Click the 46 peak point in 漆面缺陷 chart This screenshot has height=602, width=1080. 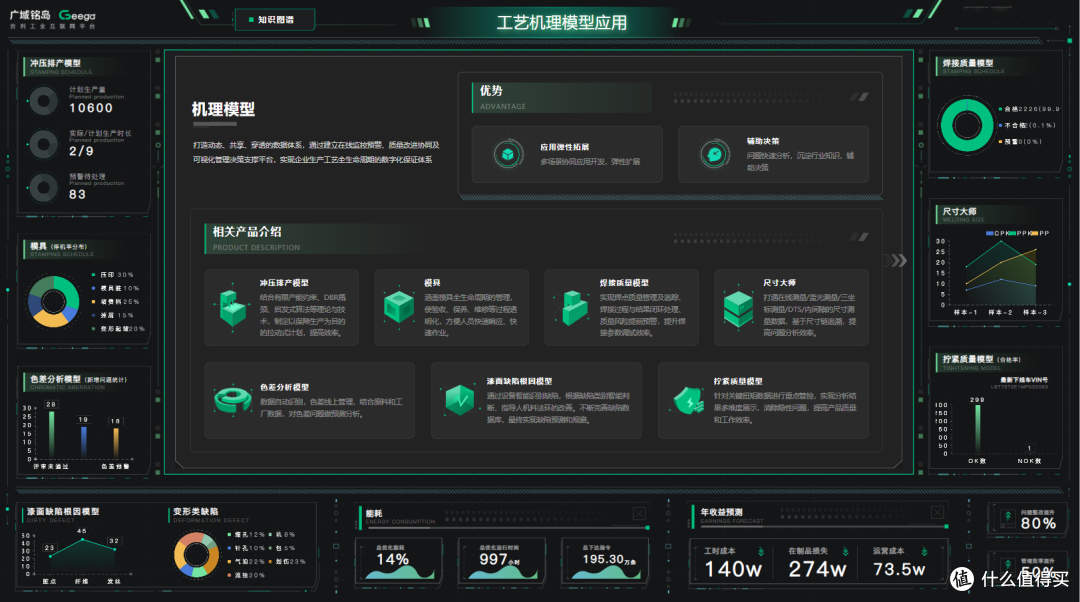click(83, 539)
